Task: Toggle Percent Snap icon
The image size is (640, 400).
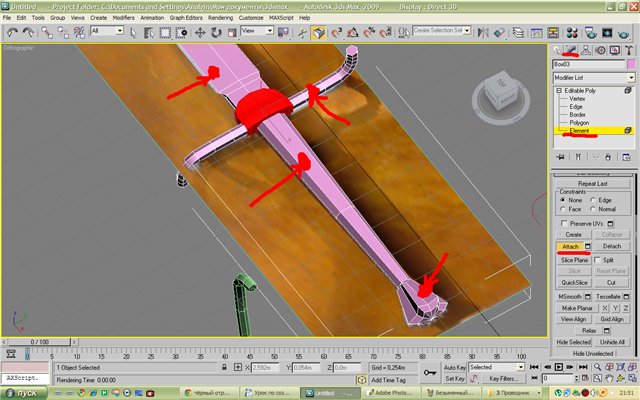Action: (x=369, y=32)
